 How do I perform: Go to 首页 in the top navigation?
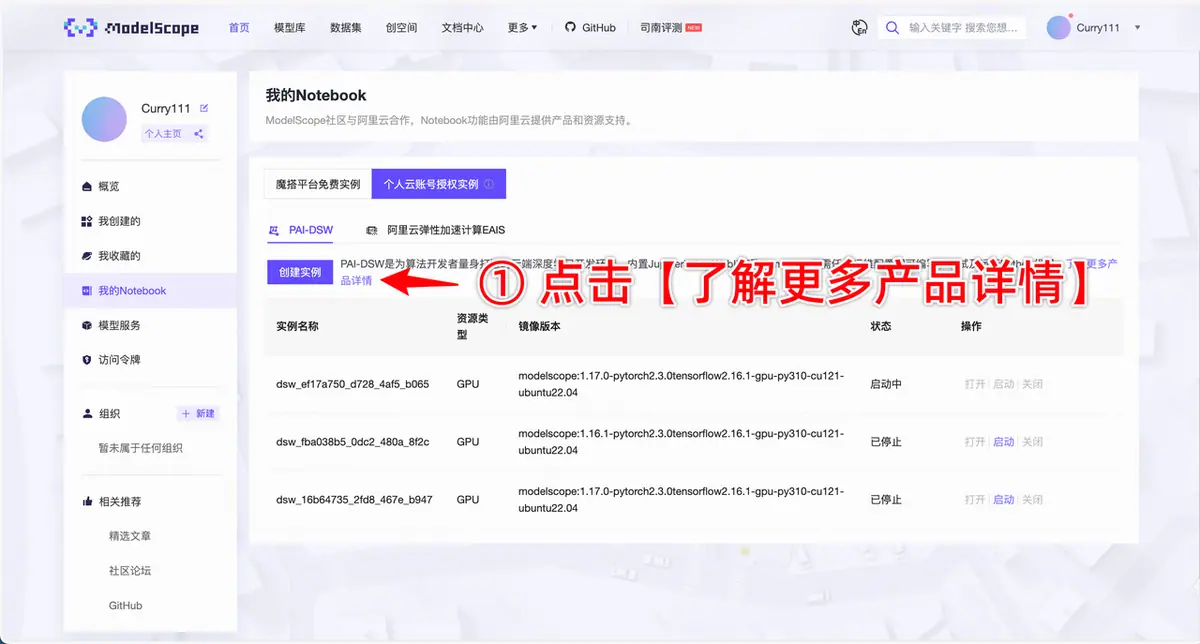(x=239, y=28)
